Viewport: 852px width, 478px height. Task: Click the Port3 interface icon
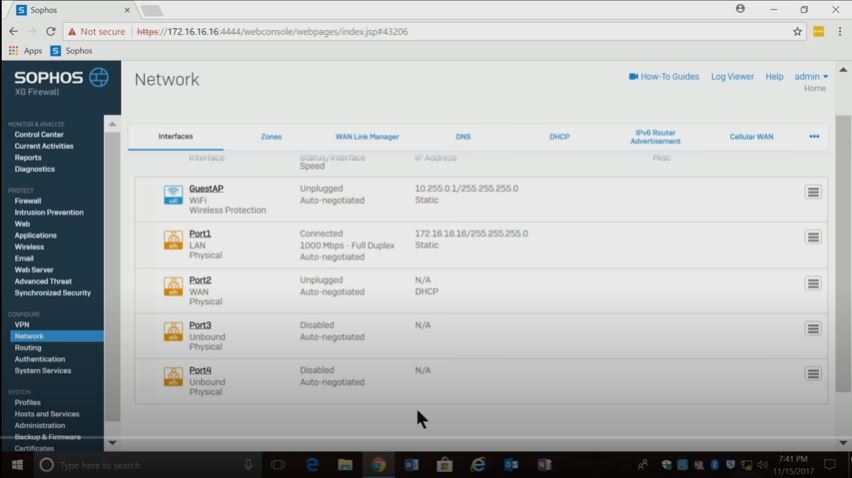pyautogui.click(x=173, y=331)
